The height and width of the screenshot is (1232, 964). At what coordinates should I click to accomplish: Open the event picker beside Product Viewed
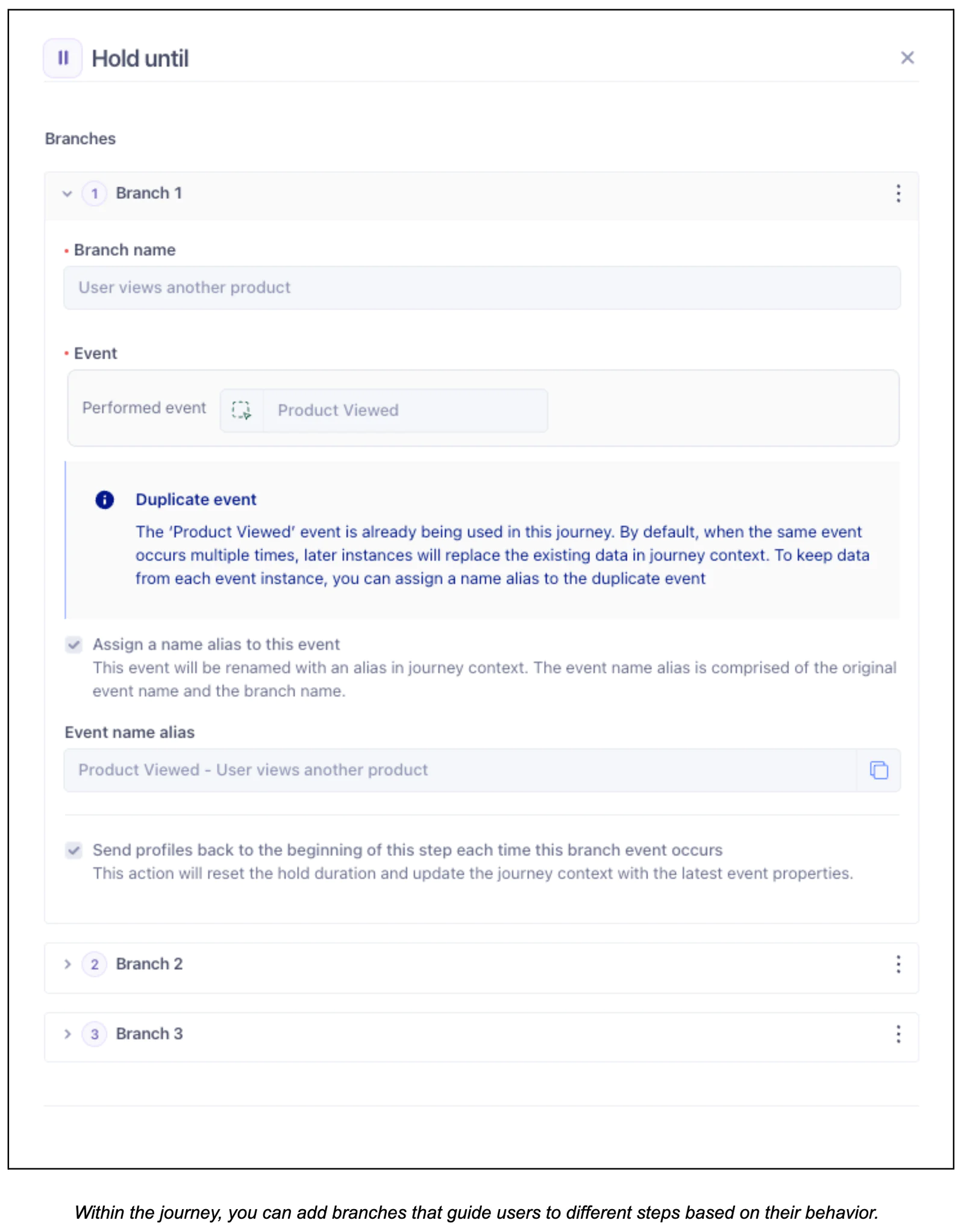point(240,410)
